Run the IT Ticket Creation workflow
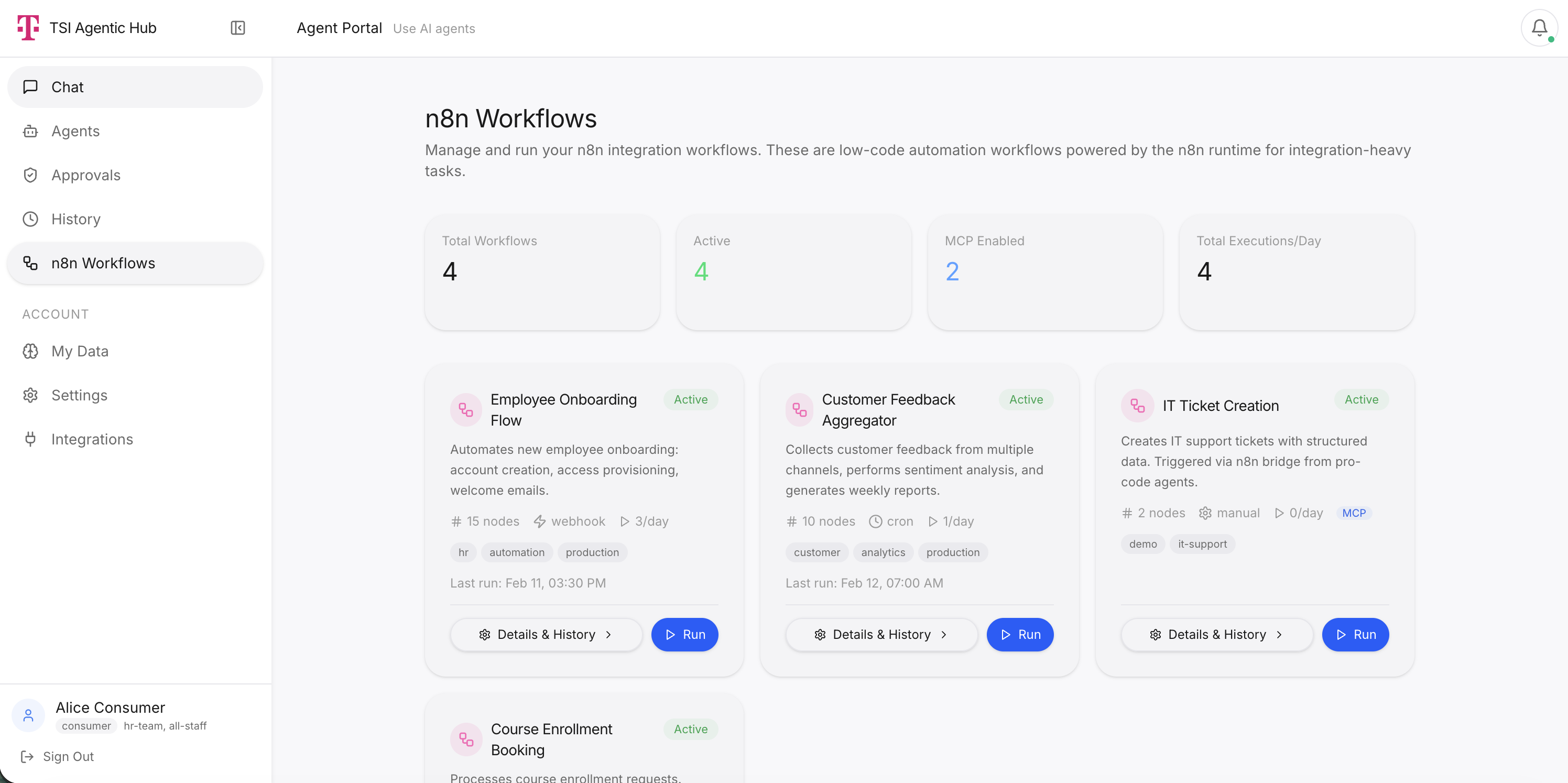 1356,635
